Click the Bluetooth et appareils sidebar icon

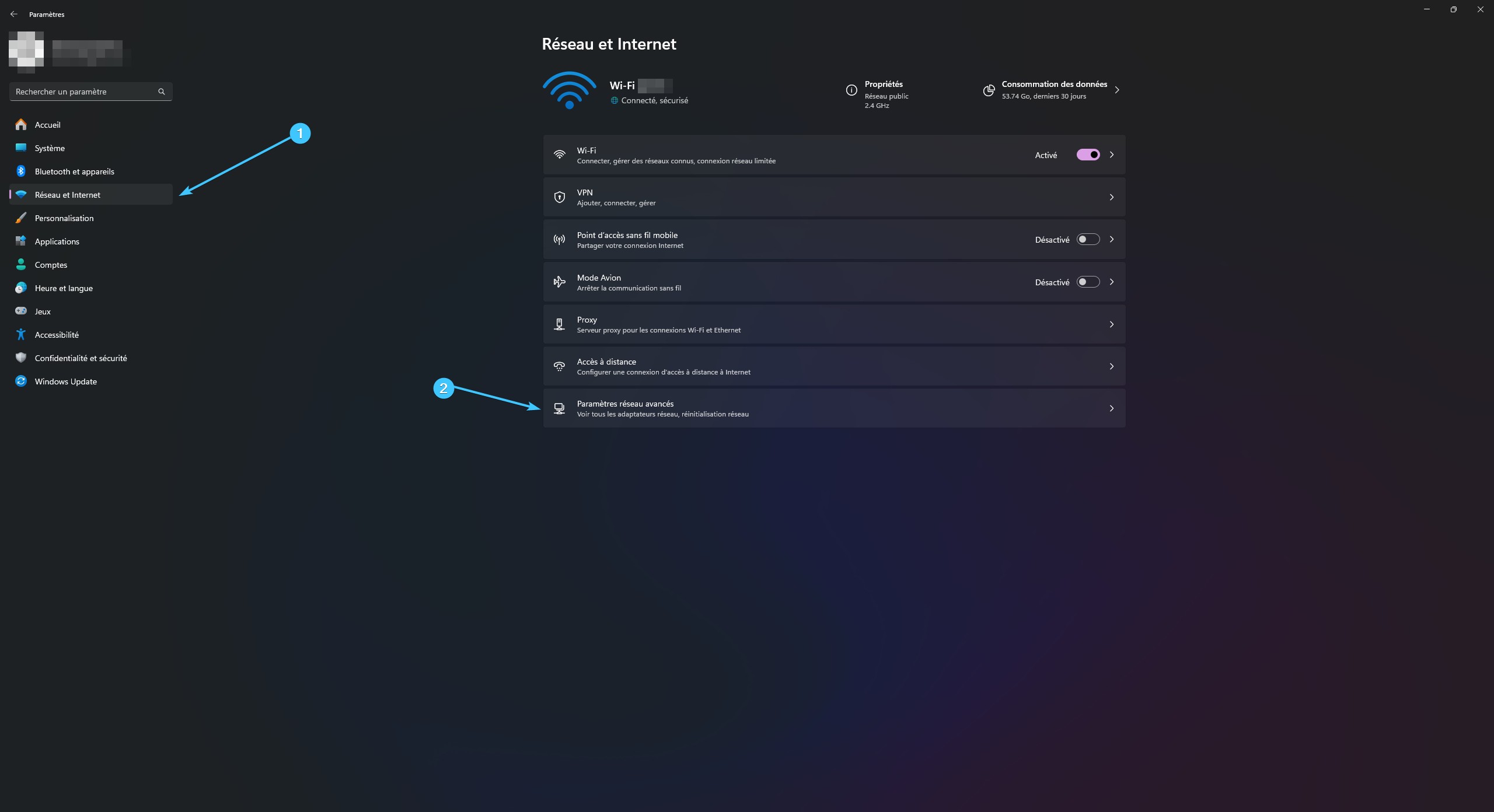point(21,171)
